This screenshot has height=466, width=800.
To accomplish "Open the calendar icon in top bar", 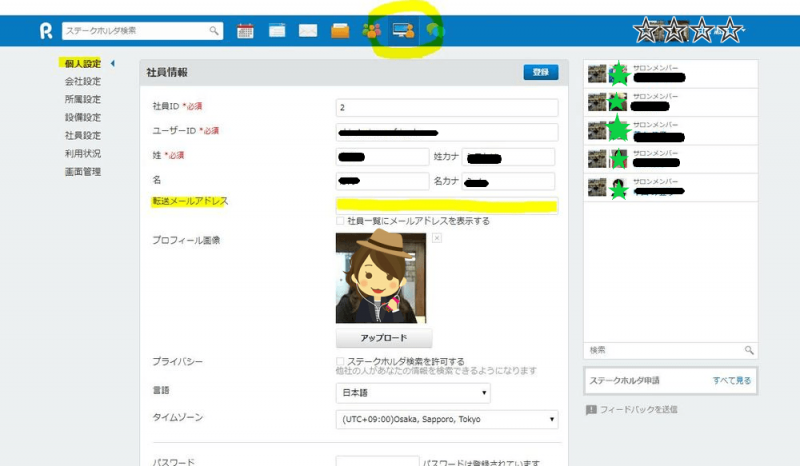I will click(x=245, y=31).
